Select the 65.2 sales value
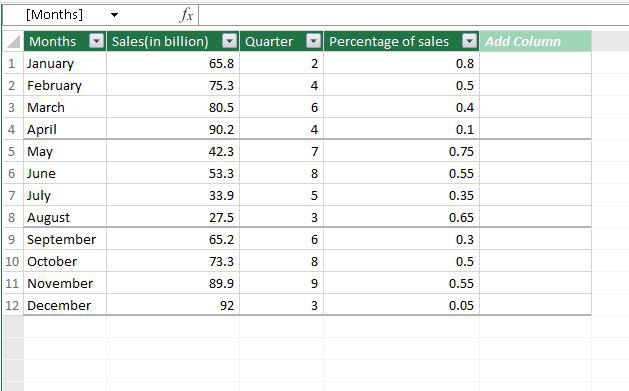 [x=173, y=239]
